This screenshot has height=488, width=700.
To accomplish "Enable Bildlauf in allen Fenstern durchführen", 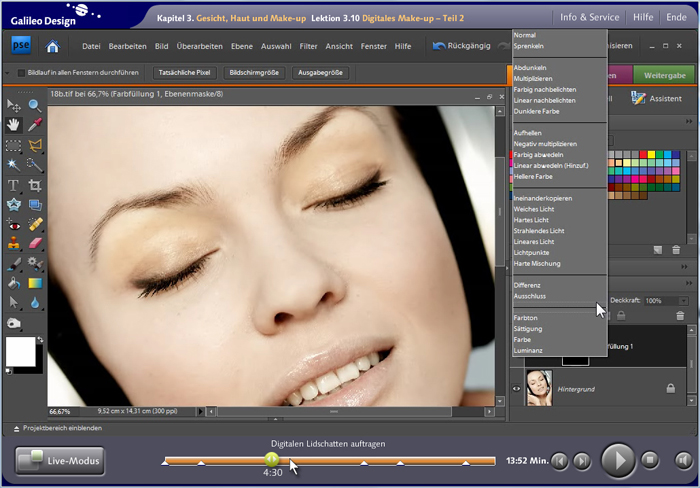I will pos(21,73).
